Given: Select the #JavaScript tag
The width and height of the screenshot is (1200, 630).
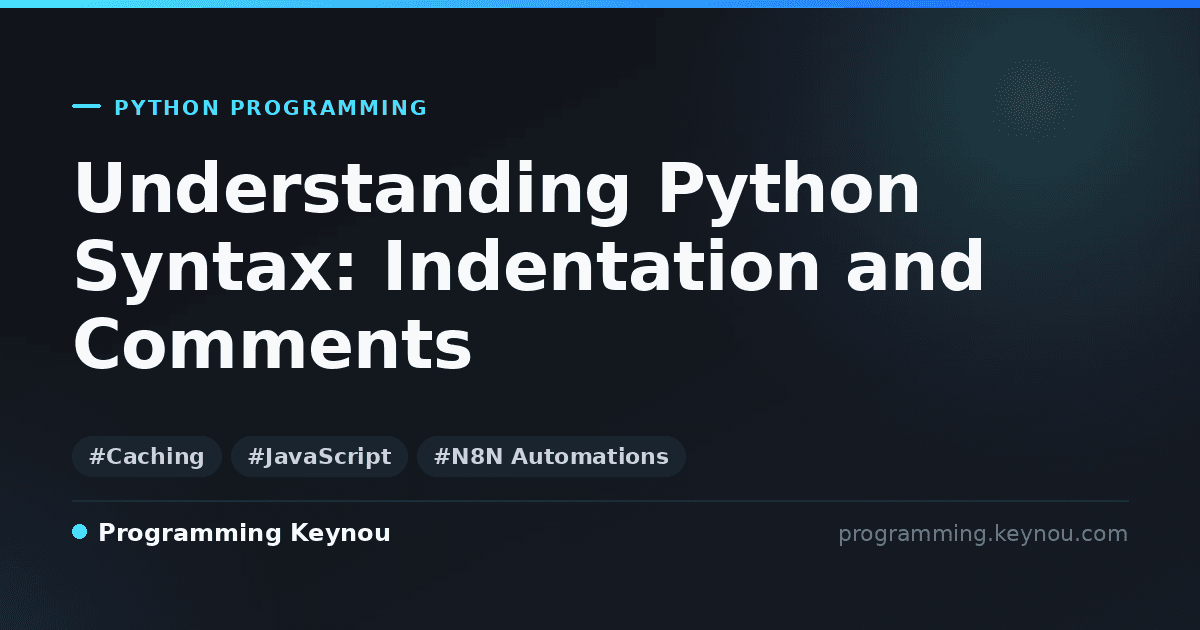Looking at the screenshot, I should click(x=319, y=457).
